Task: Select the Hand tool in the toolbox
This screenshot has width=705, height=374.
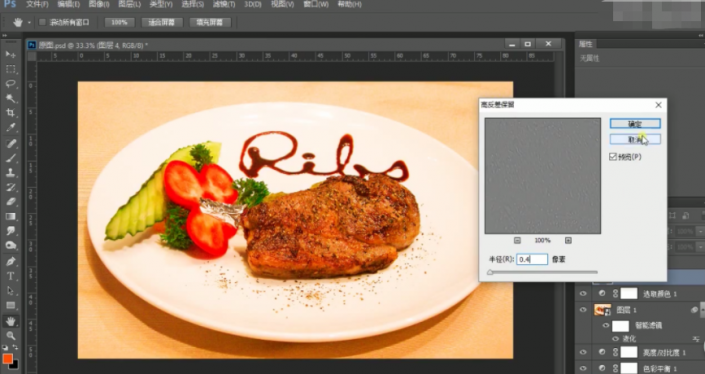Action: click(x=10, y=321)
